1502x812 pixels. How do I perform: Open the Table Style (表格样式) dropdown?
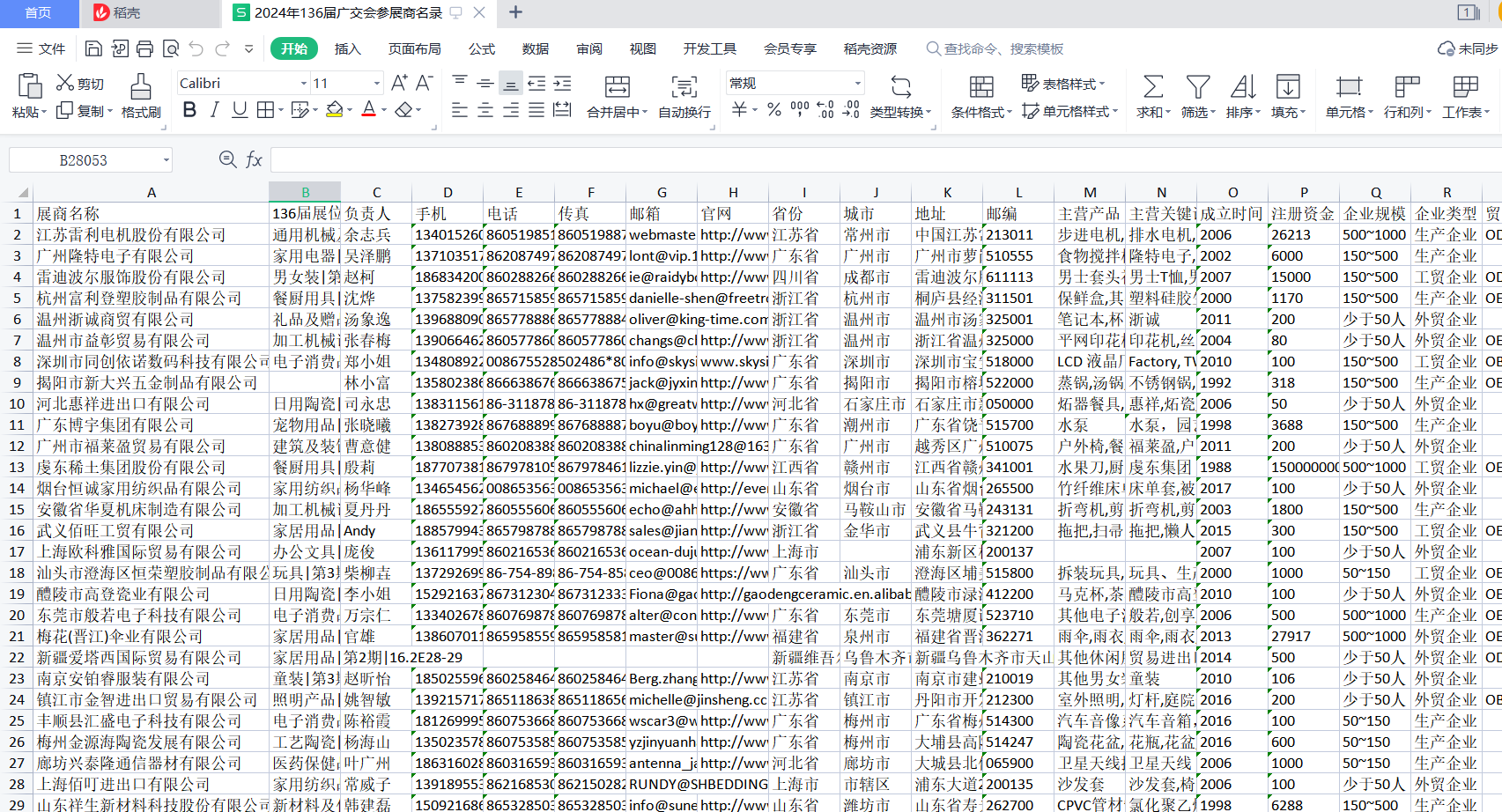pos(1063,84)
